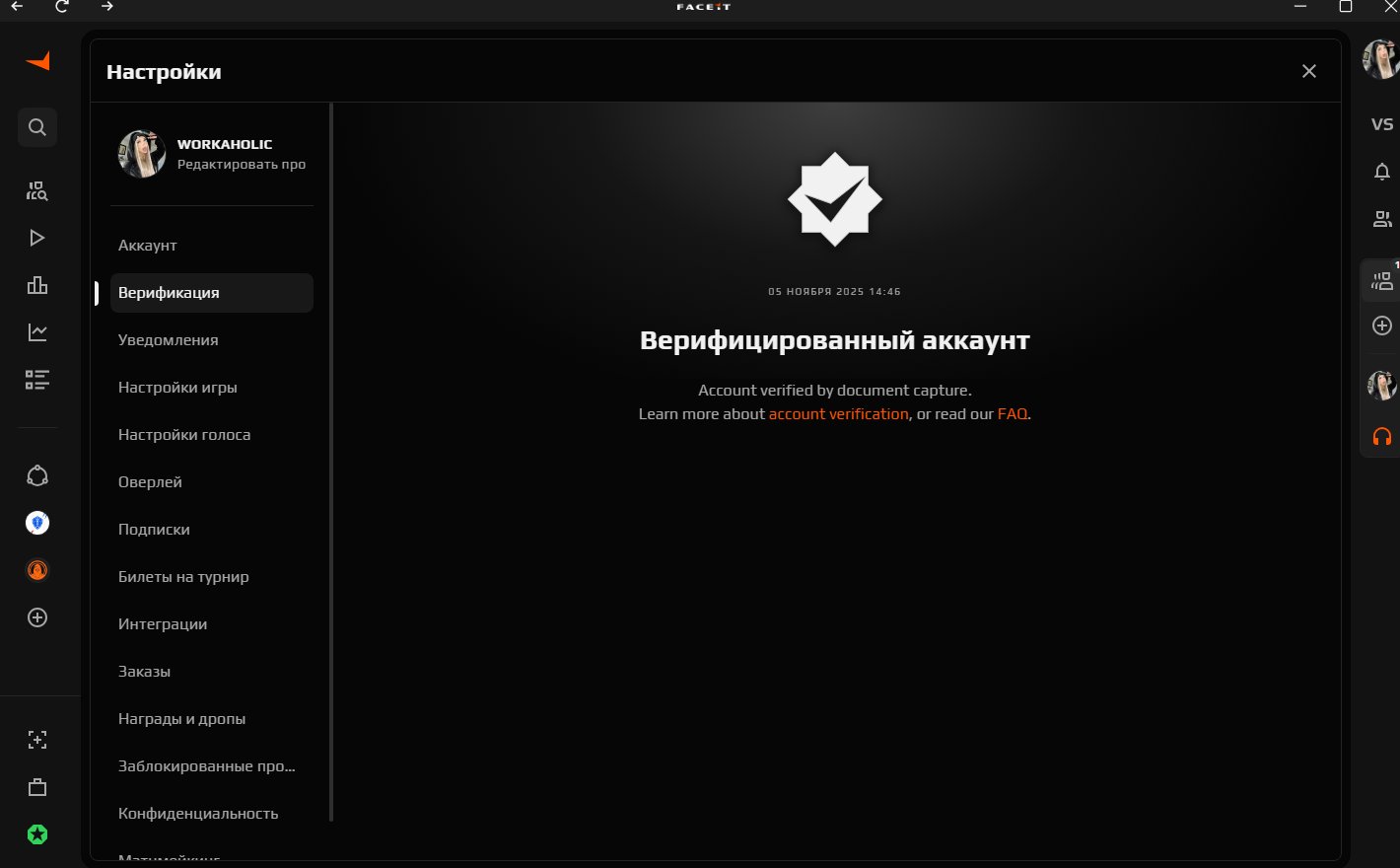Select the Верификация settings section
Image resolution: width=1400 pixels, height=868 pixels.
point(212,293)
